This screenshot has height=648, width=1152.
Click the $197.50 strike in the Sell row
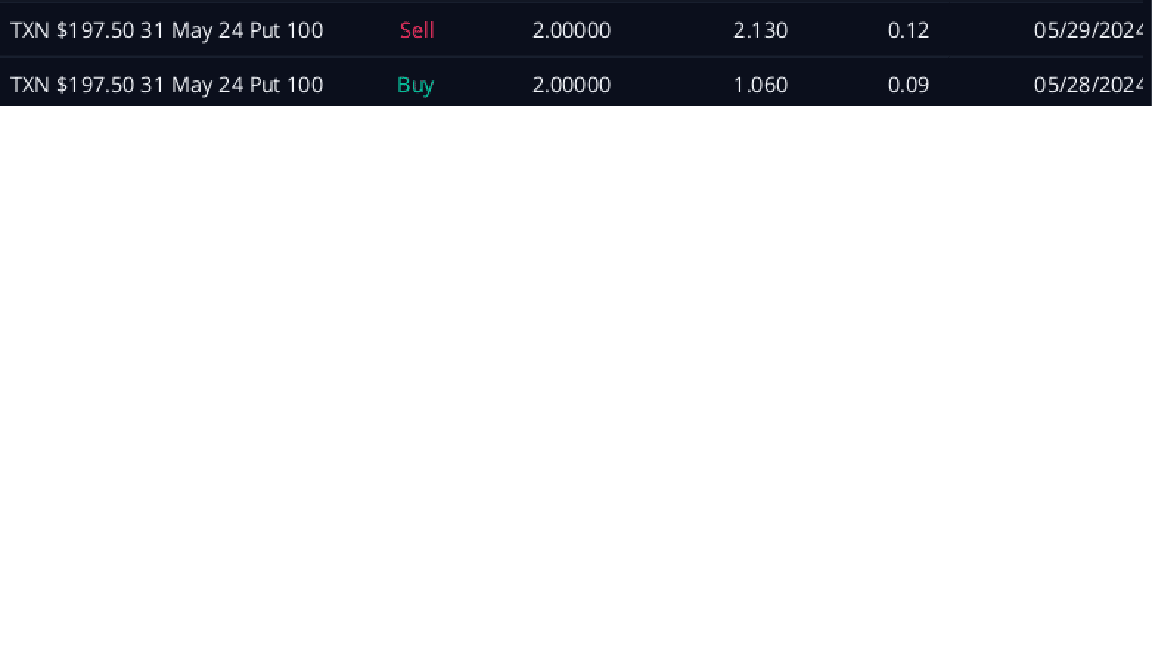click(95, 31)
